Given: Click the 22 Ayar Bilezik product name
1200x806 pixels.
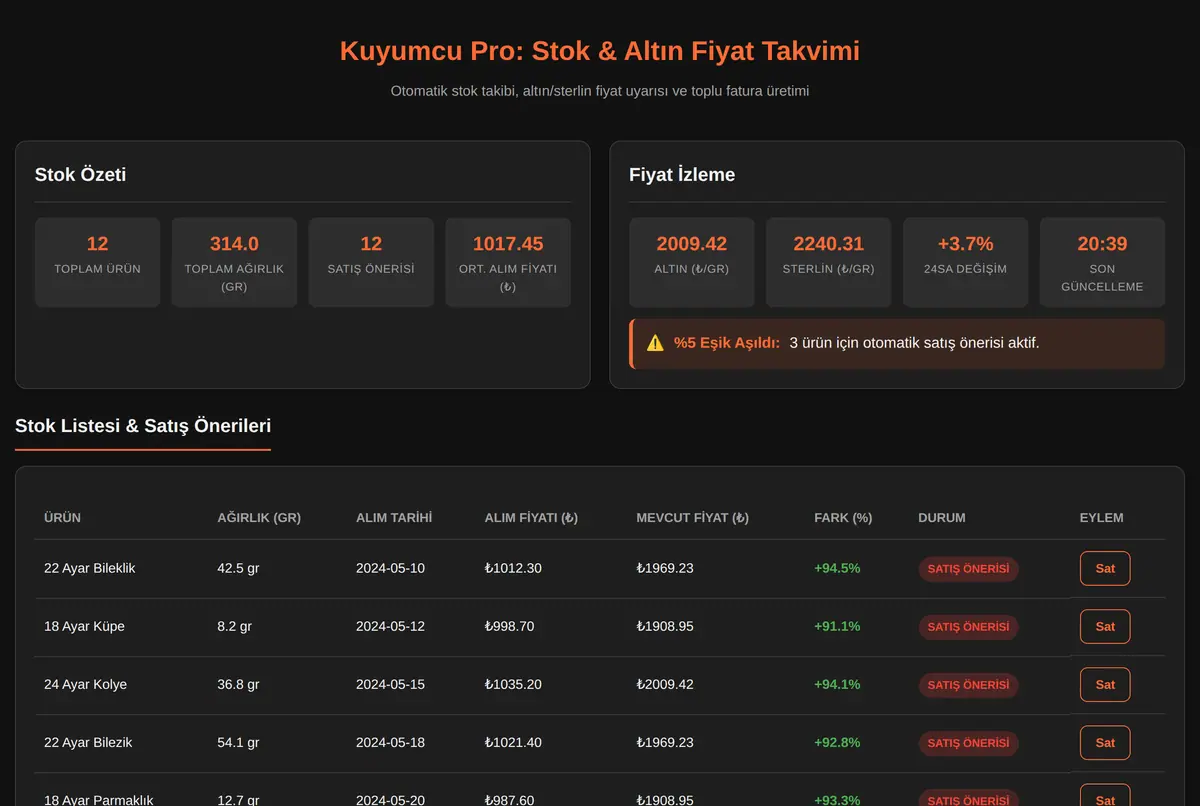Looking at the screenshot, I should point(88,742).
